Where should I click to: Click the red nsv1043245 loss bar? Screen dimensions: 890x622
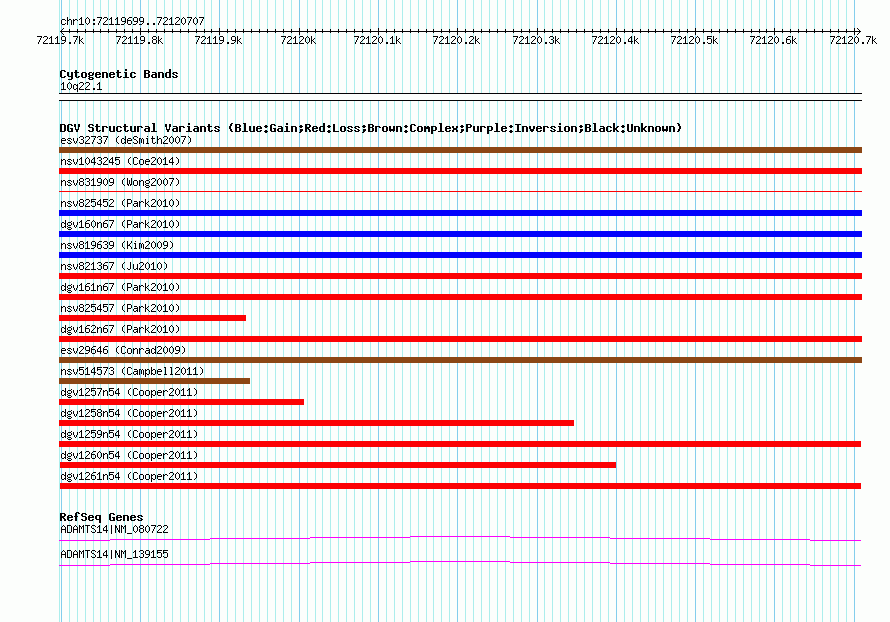pos(460,171)
